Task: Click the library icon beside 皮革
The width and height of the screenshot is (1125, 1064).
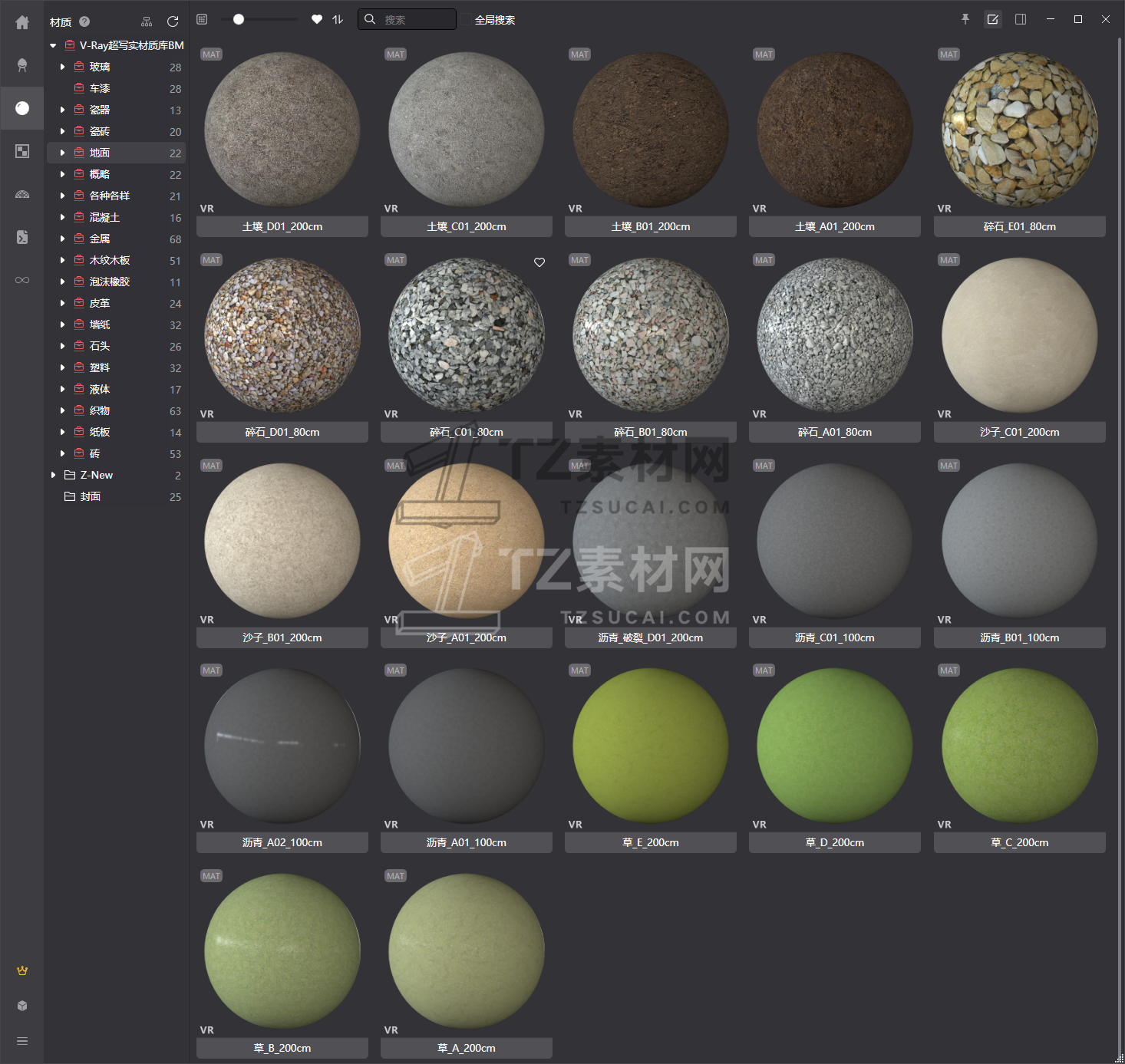Action: coord(79,303)
